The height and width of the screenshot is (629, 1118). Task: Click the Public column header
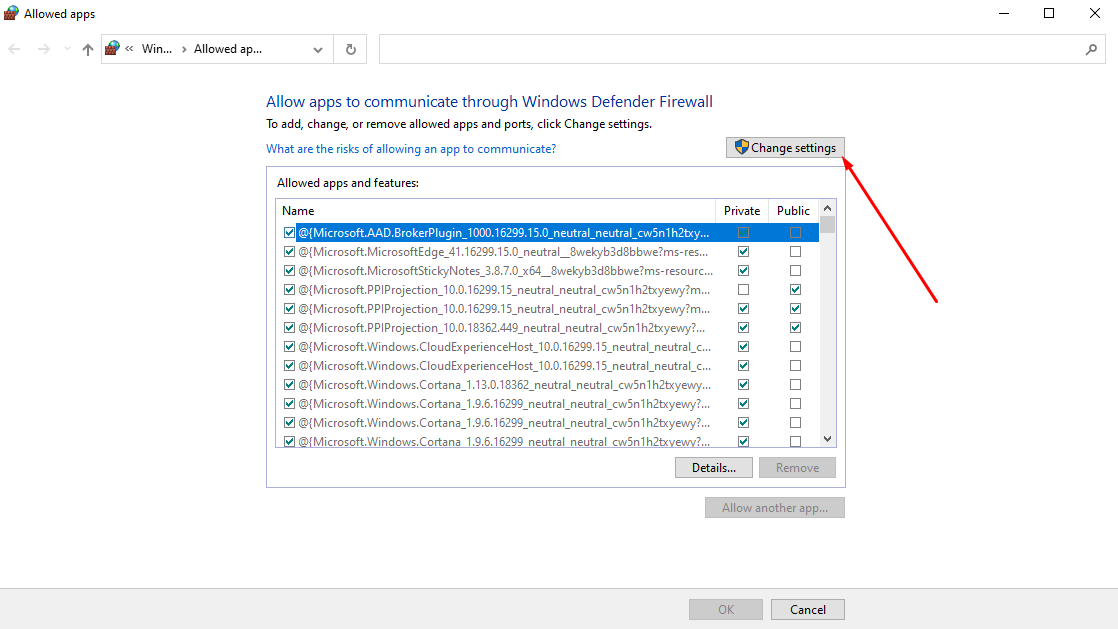pyautogui.click(x=794, y=210)
